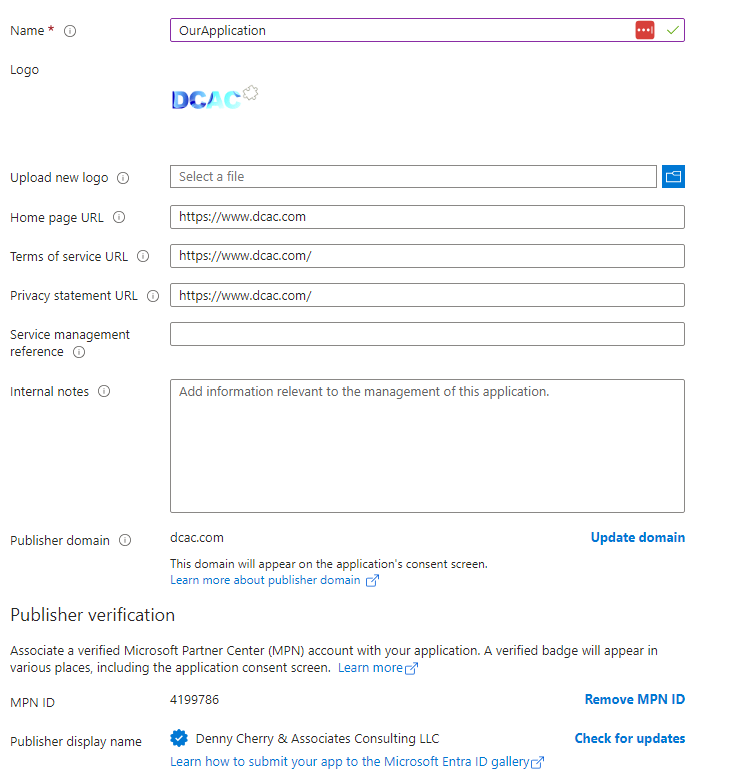Open Learn more about publisher domain link

(274, 580)
